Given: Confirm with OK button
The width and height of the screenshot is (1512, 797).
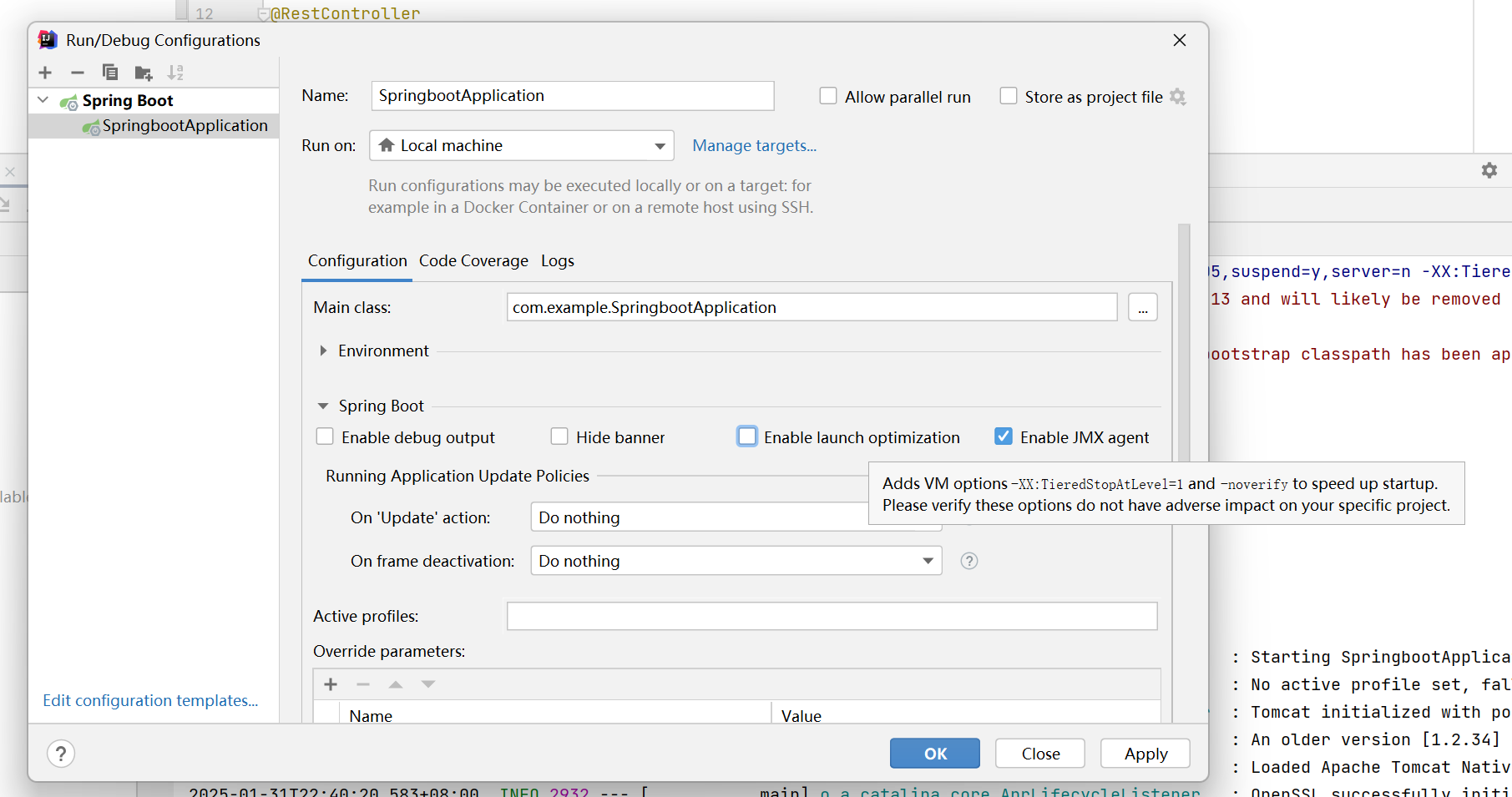Looking at the screenshot, I should (x=935, y=754).
